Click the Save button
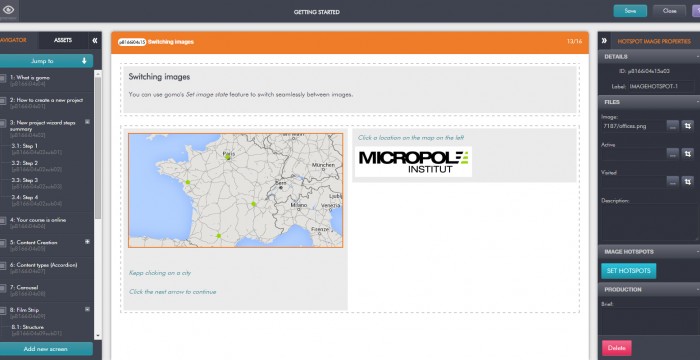700x360 pixels. tap(630, 11)
